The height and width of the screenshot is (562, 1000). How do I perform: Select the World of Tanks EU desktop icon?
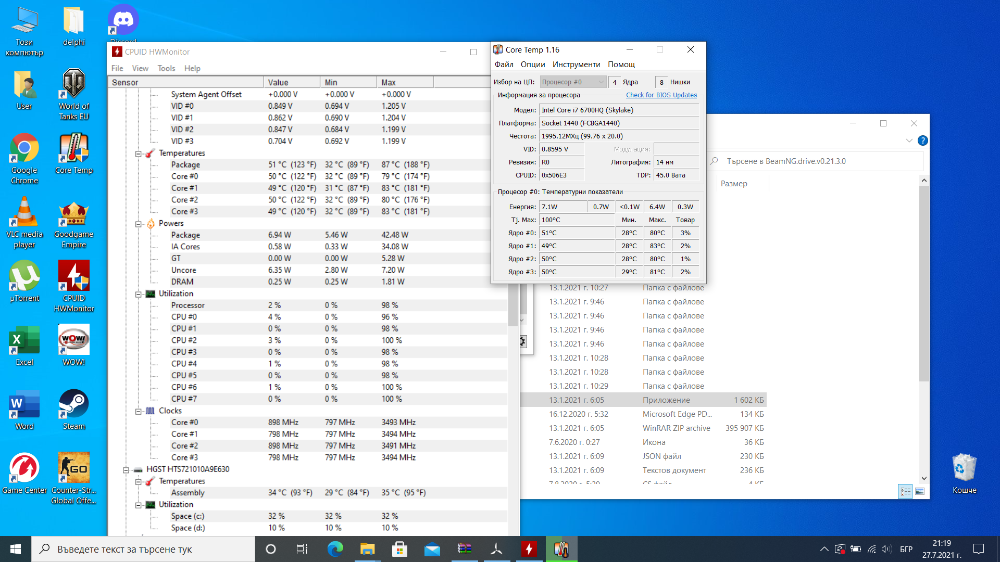73,94
